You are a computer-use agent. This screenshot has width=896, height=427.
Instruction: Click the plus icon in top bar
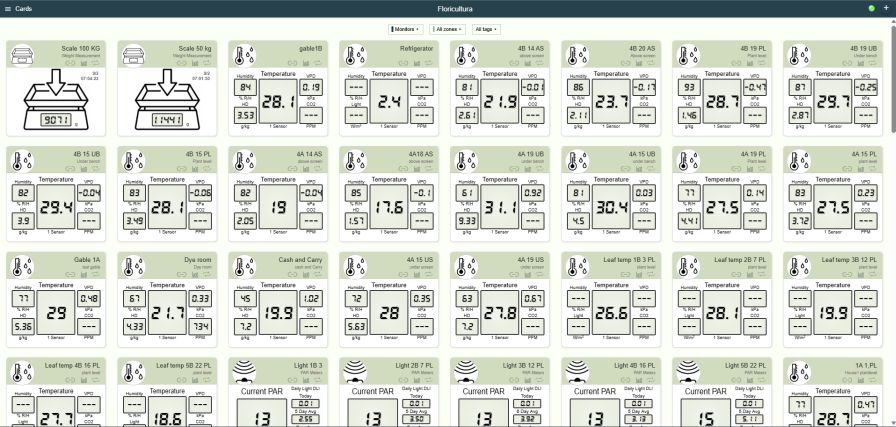[x=886, y=8]
